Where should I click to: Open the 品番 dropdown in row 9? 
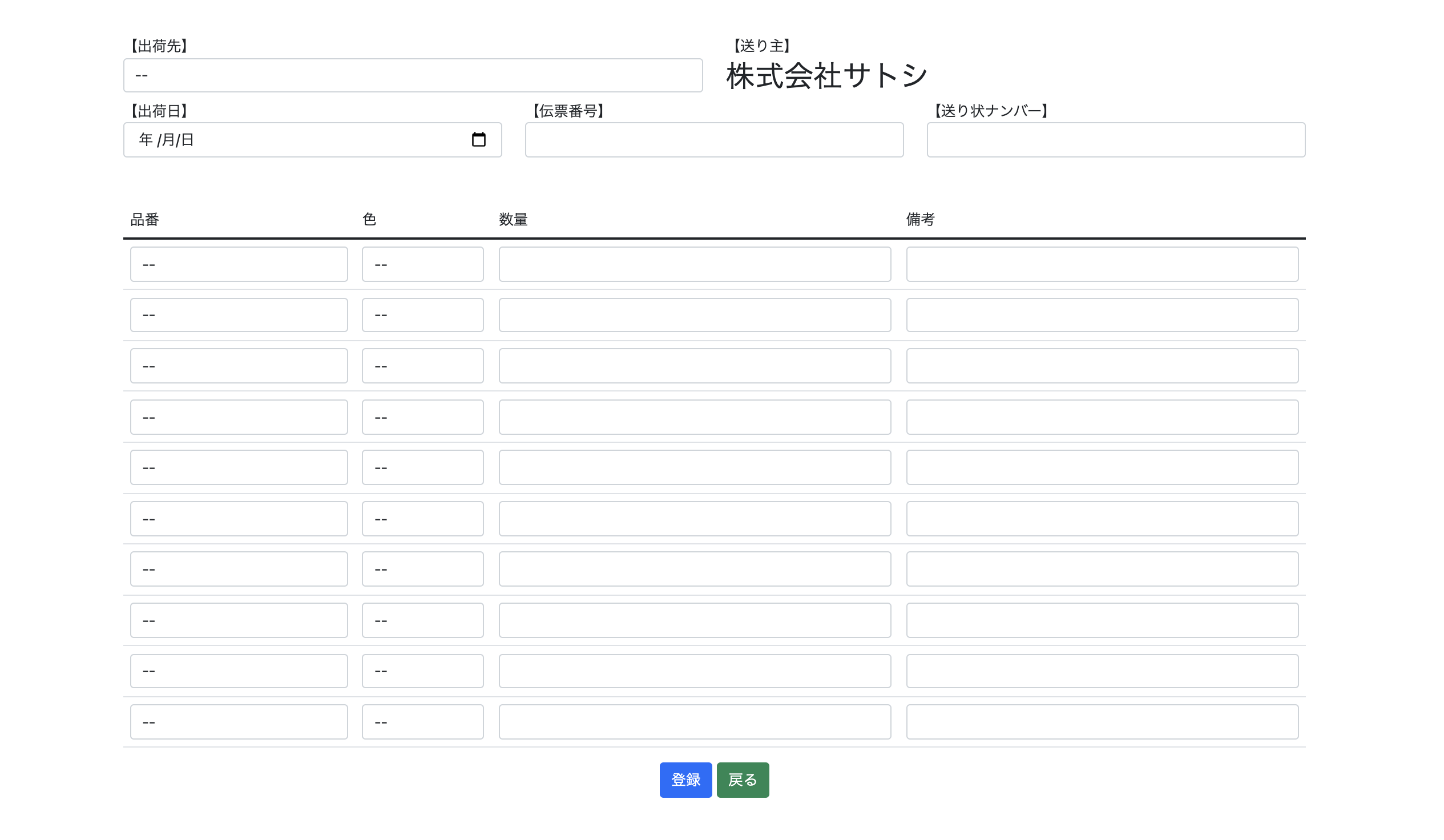(x=239, y=671)
